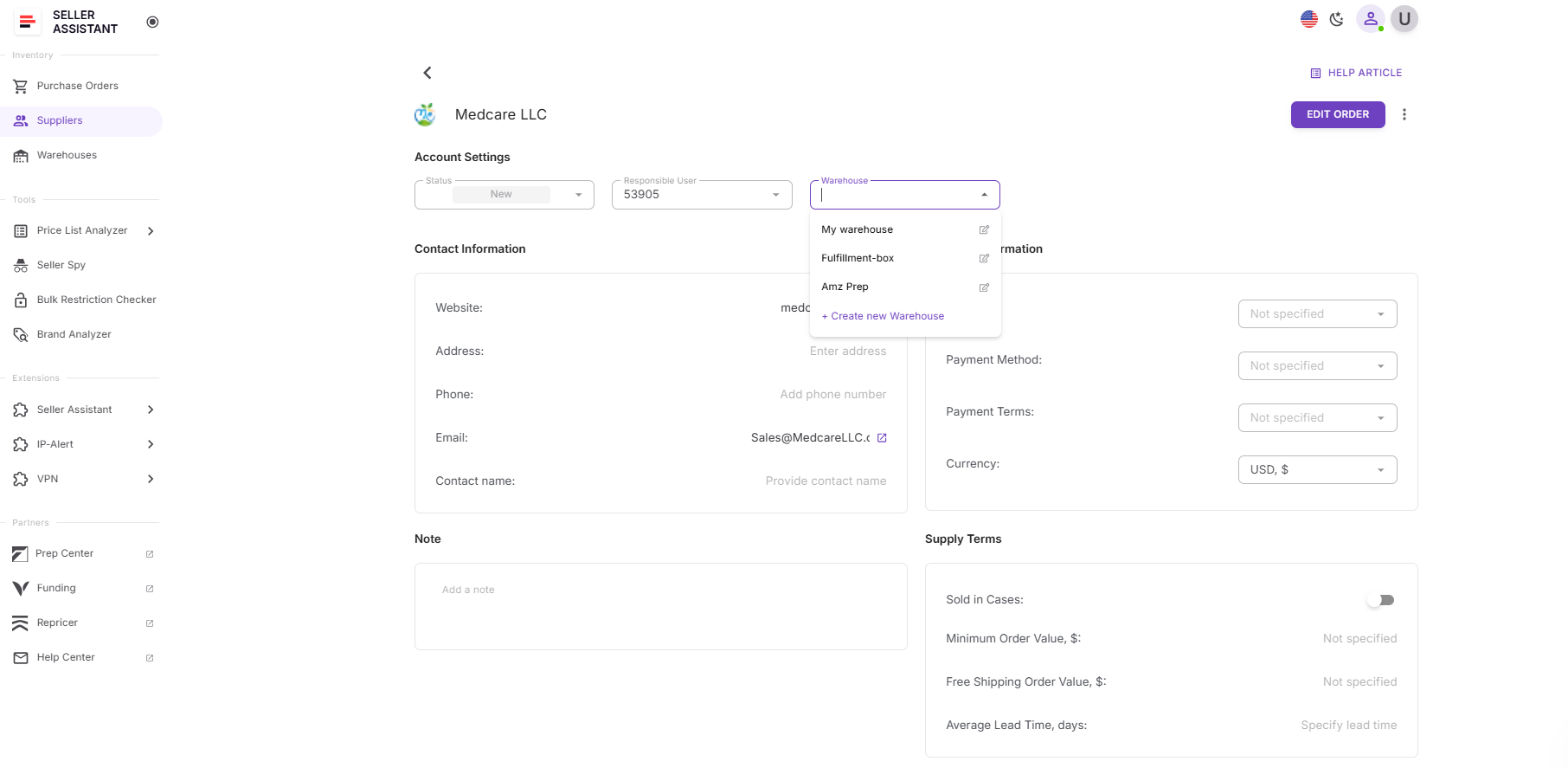Click the US flag language icon
1568x768 pixels.
1308,19
